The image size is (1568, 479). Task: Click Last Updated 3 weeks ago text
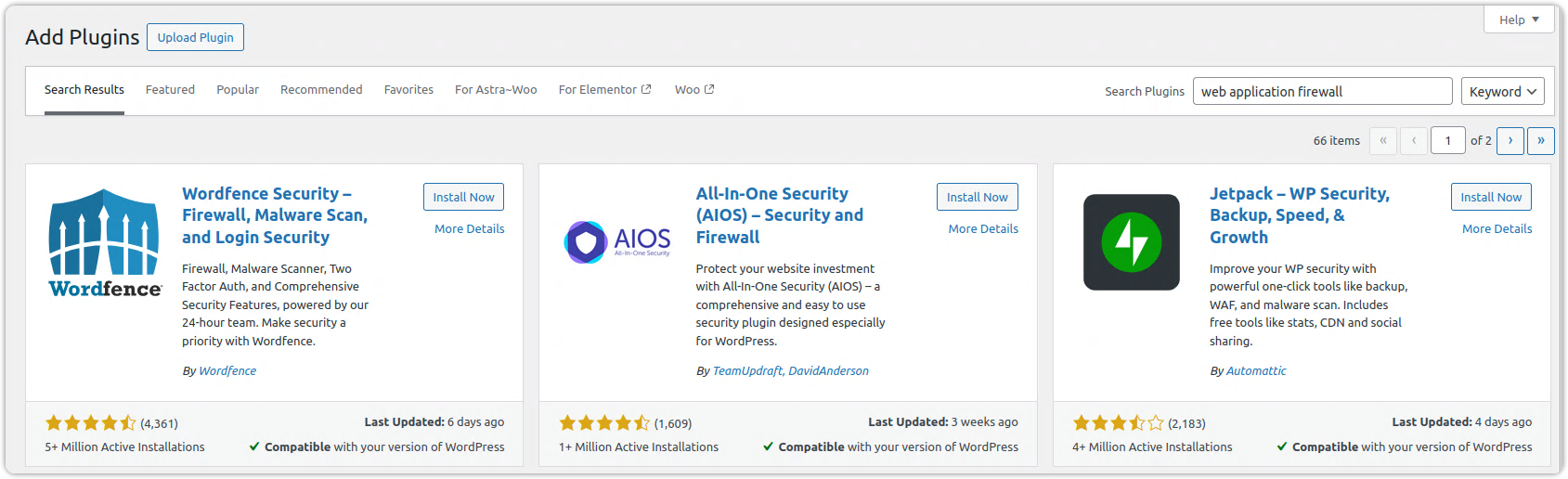pyautogui.click(x=943, y=421)
